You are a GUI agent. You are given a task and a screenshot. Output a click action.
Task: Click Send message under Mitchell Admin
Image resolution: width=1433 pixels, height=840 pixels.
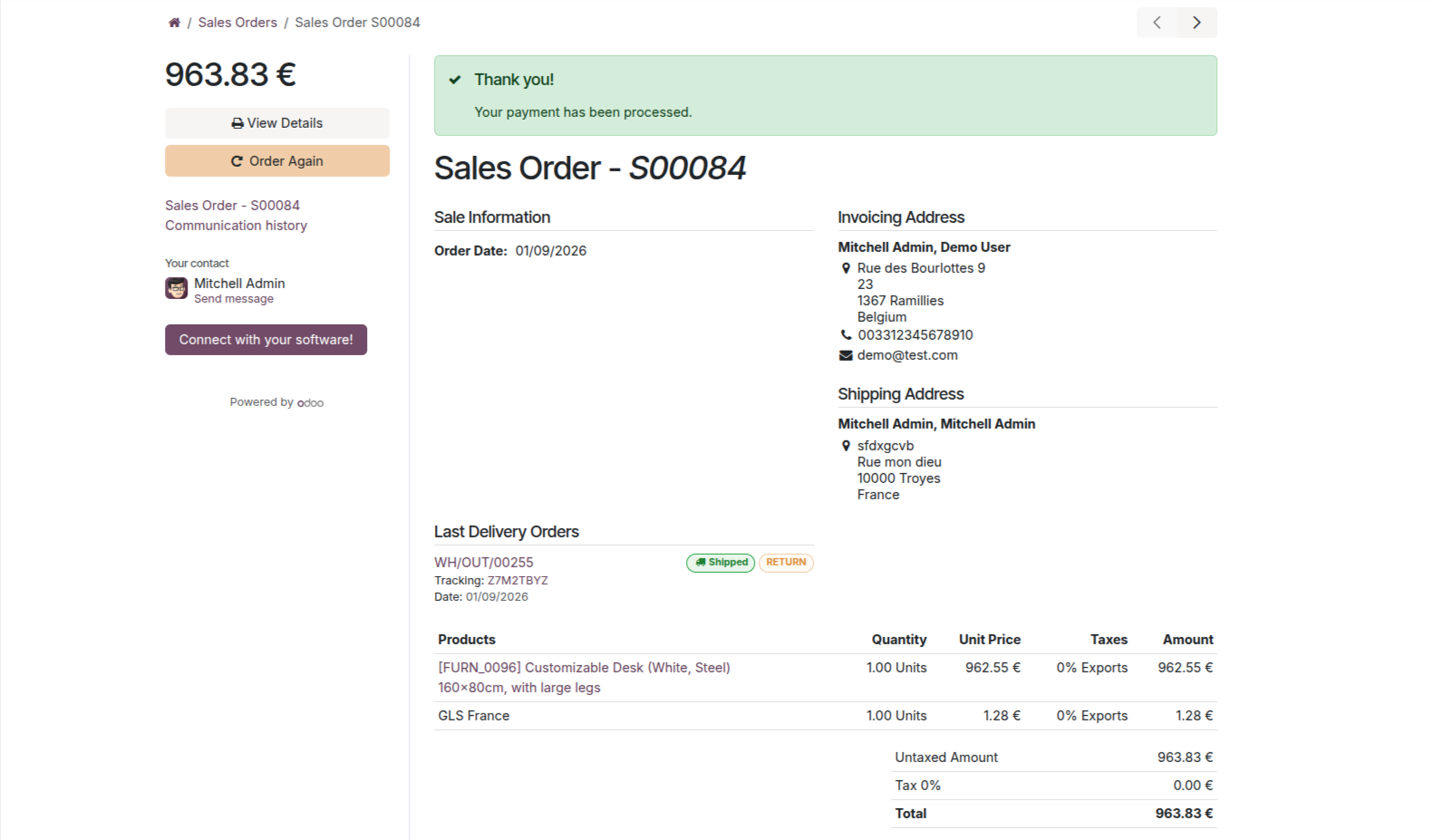233,299
